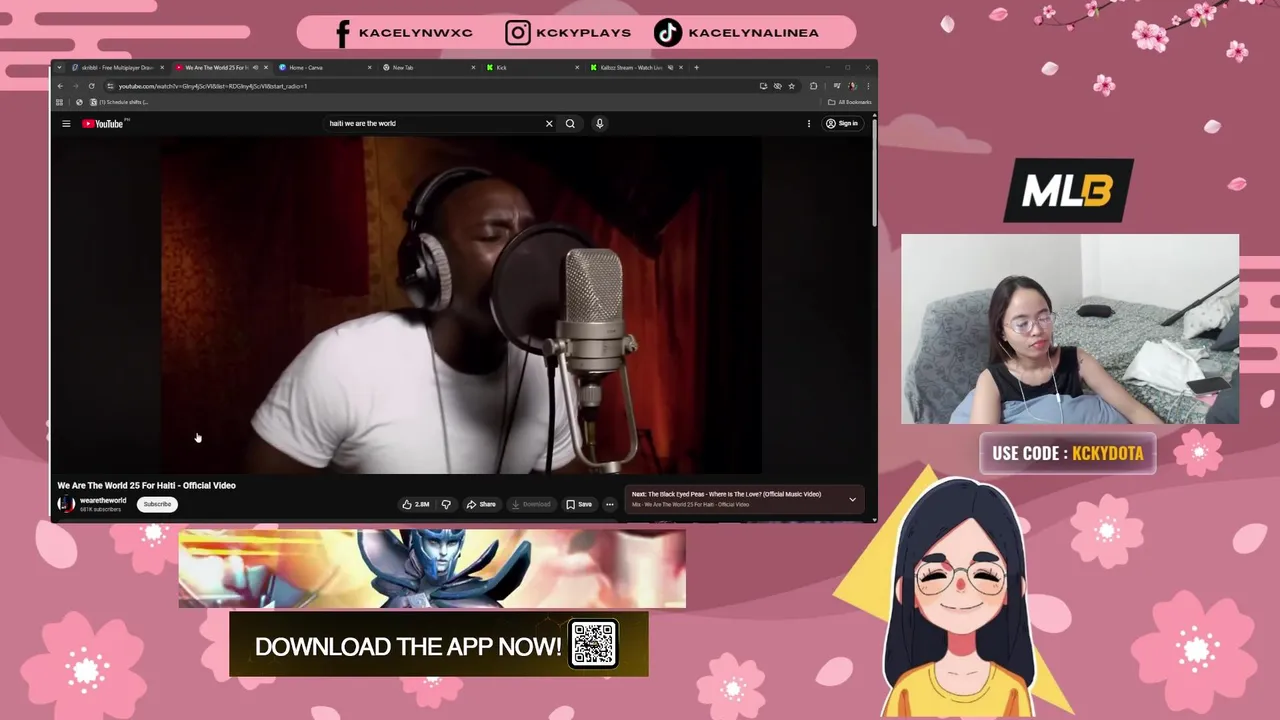Open more actions ellipsis below video

tap(609, 504)
